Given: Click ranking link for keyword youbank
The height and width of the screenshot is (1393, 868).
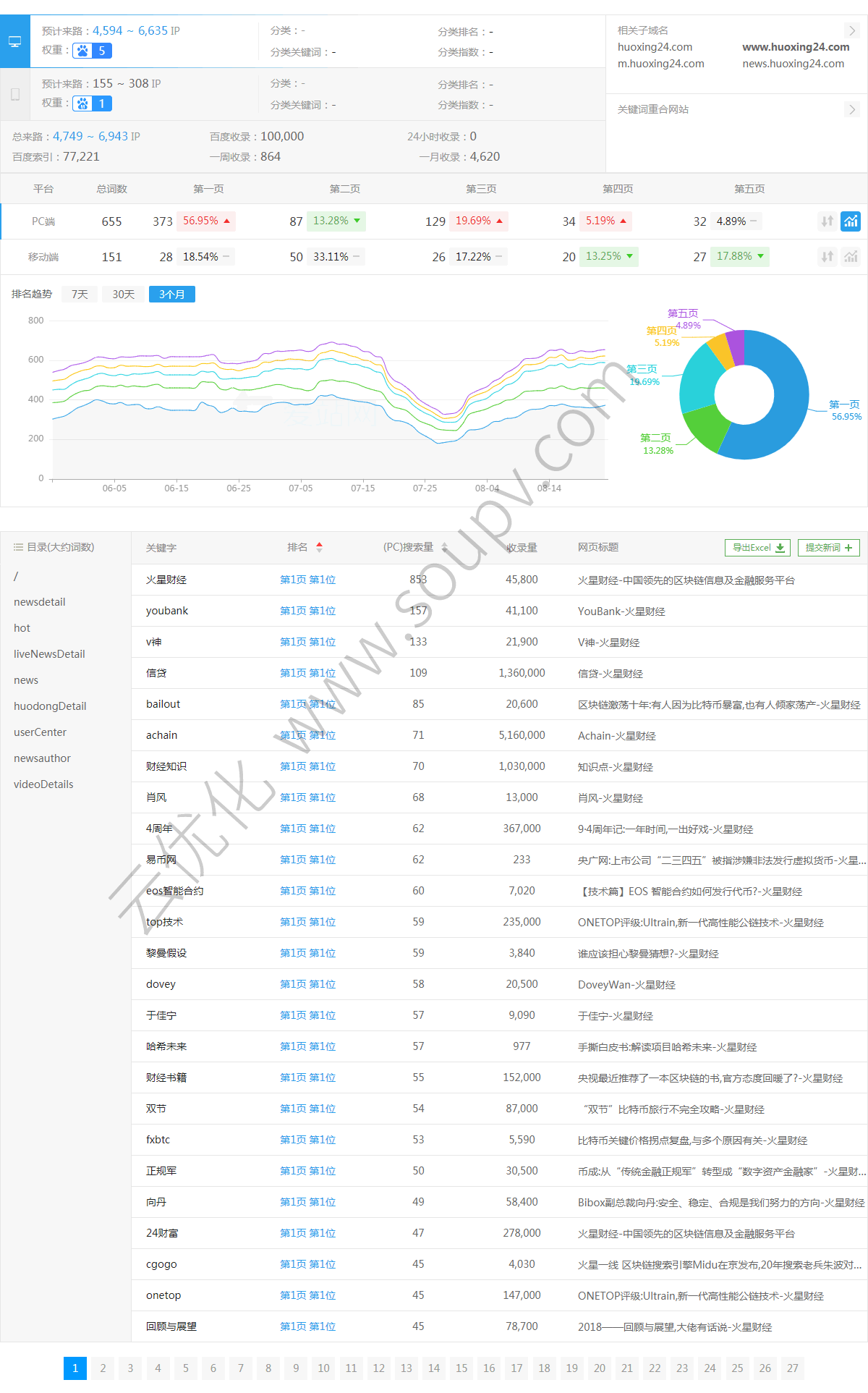Looking at the screenshot, I should 308,611.
